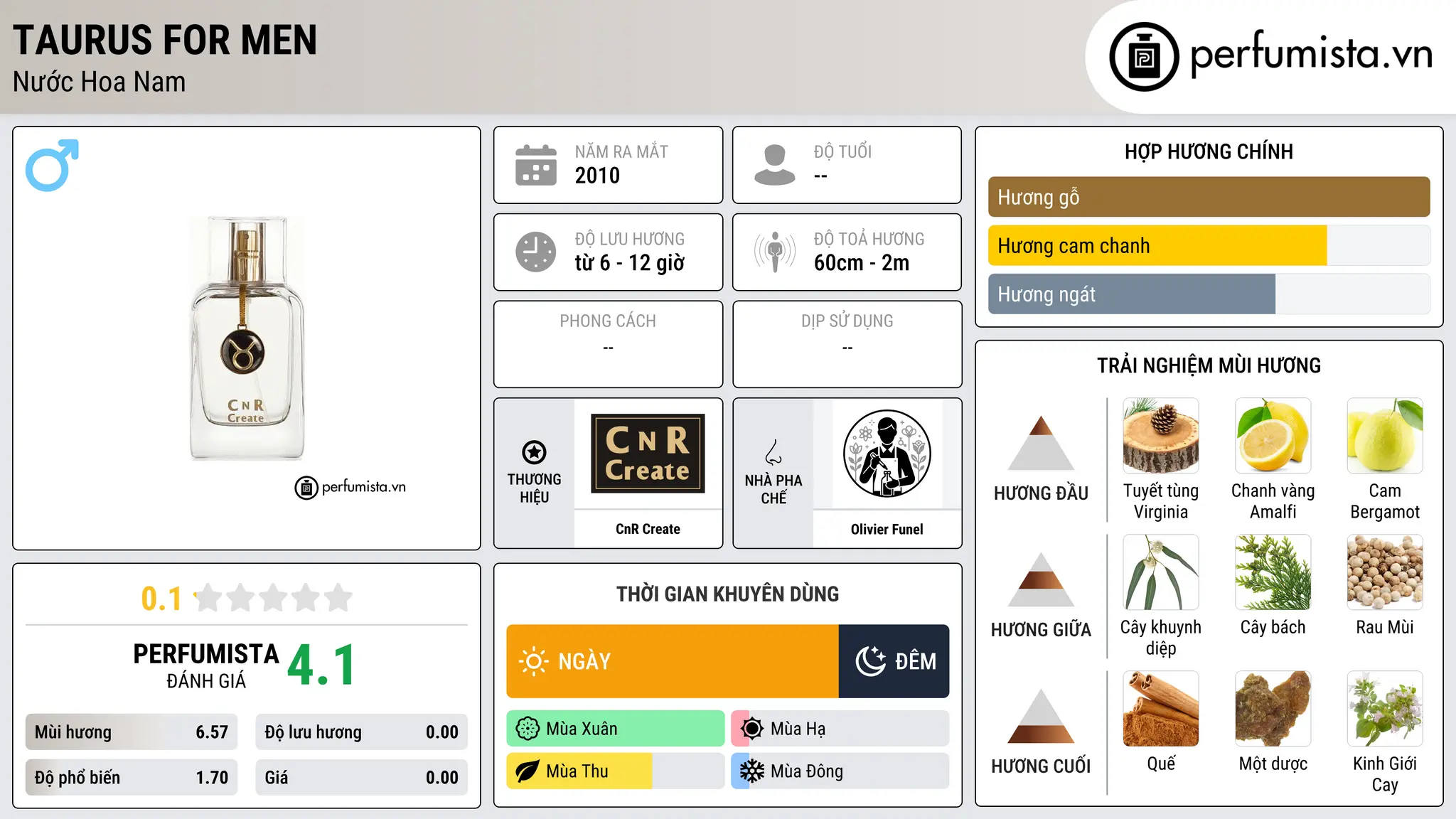Click the flower icon beside Mùa Xuân
1456x819 pixels.
pyautogui.click(x=528, y=729)
